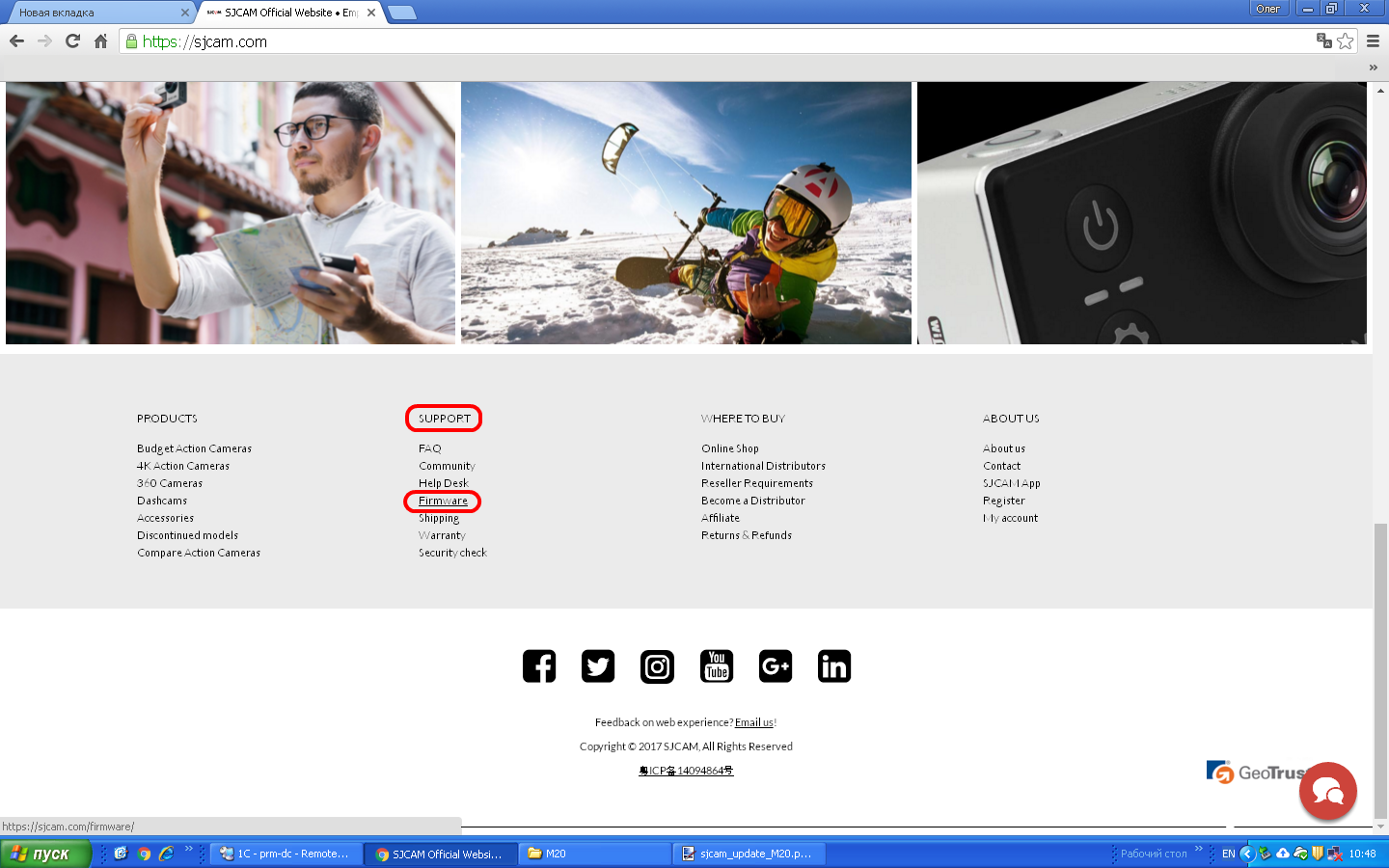
Task: Switch to M20 folder taskbar window
Action: click(x=595, y=854)
